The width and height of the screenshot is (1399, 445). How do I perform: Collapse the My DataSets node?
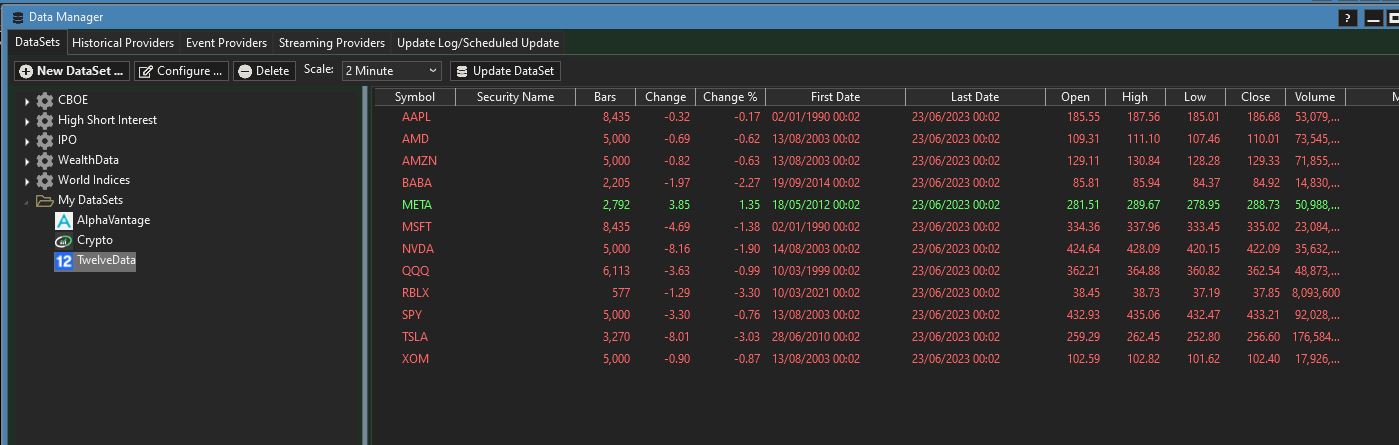(x=27, y=201)
